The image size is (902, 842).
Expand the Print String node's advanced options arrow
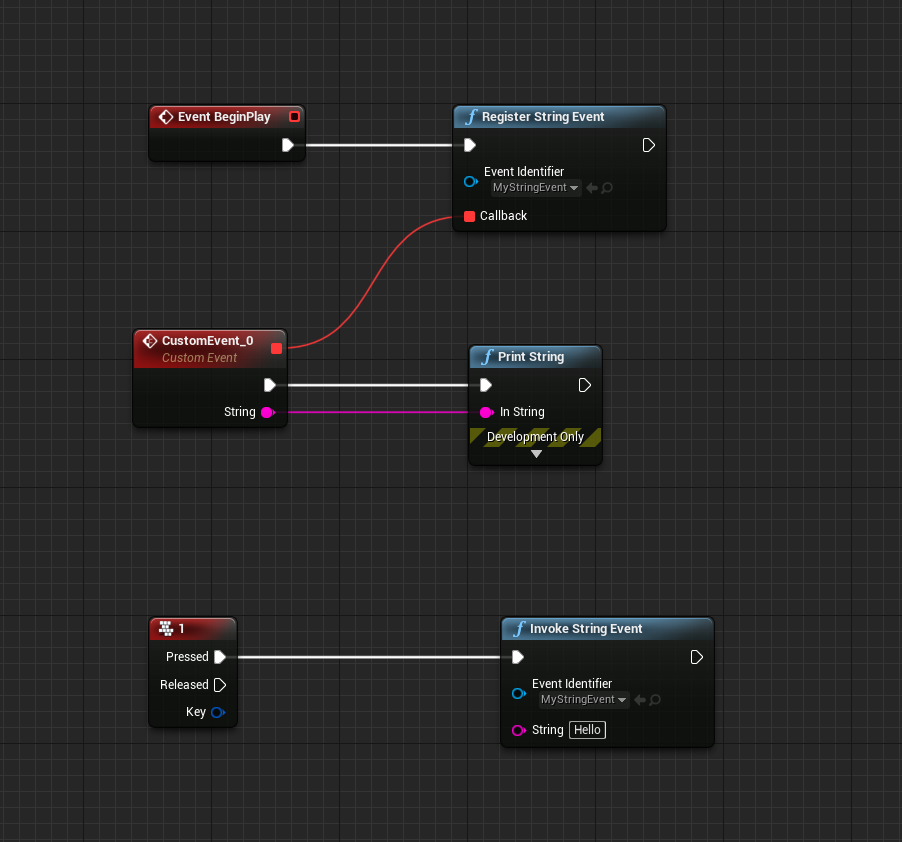click(536, 454)
